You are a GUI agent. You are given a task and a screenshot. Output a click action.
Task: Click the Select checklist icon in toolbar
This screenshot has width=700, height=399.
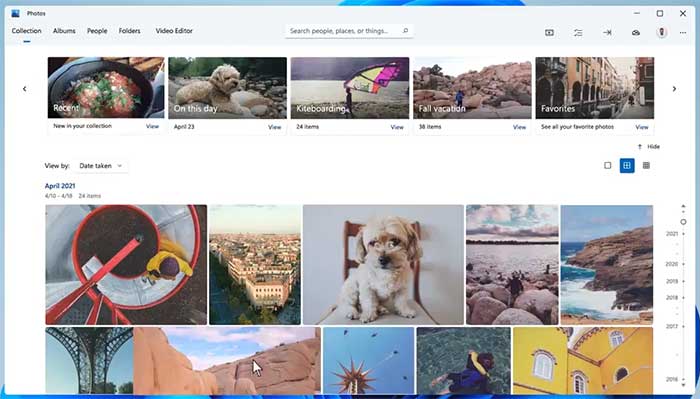(578, 33)
